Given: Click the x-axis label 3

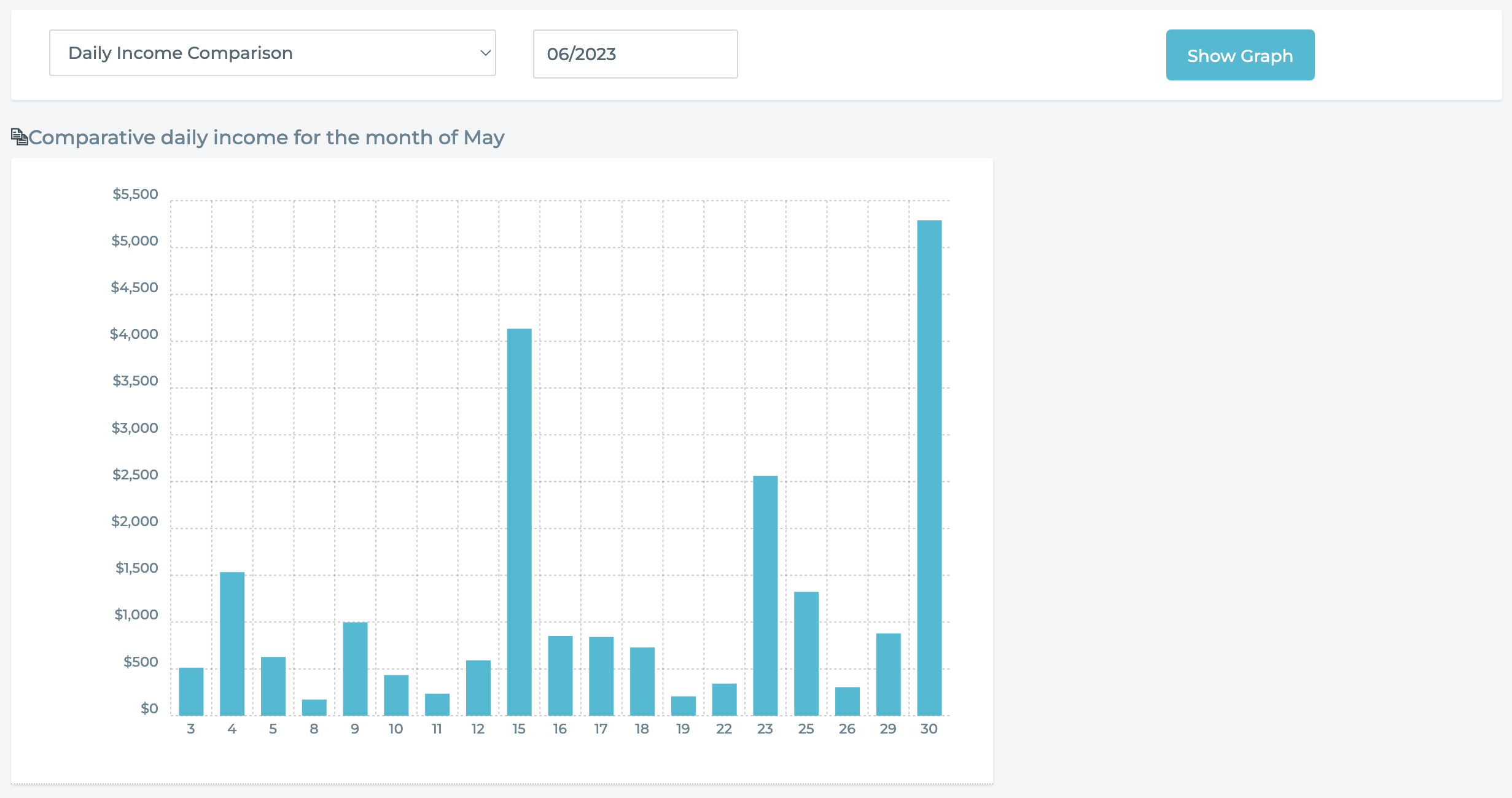Looking at the screenshot, I should click(x=191, y=729).
